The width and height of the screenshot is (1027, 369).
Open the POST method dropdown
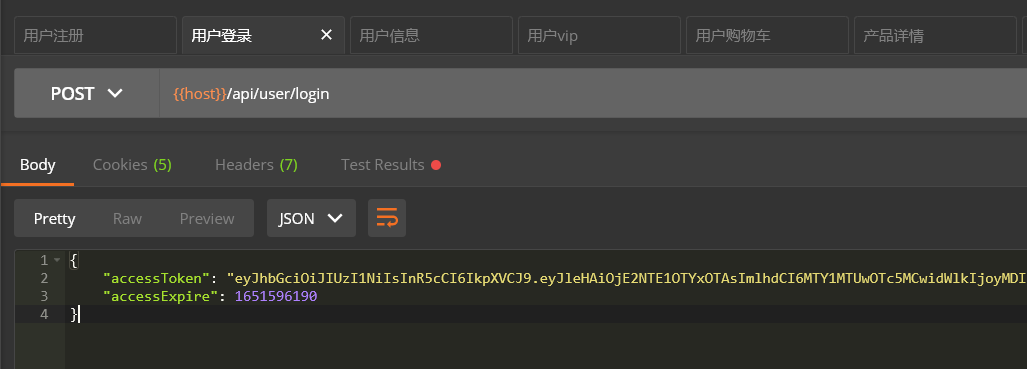point(87,93)
